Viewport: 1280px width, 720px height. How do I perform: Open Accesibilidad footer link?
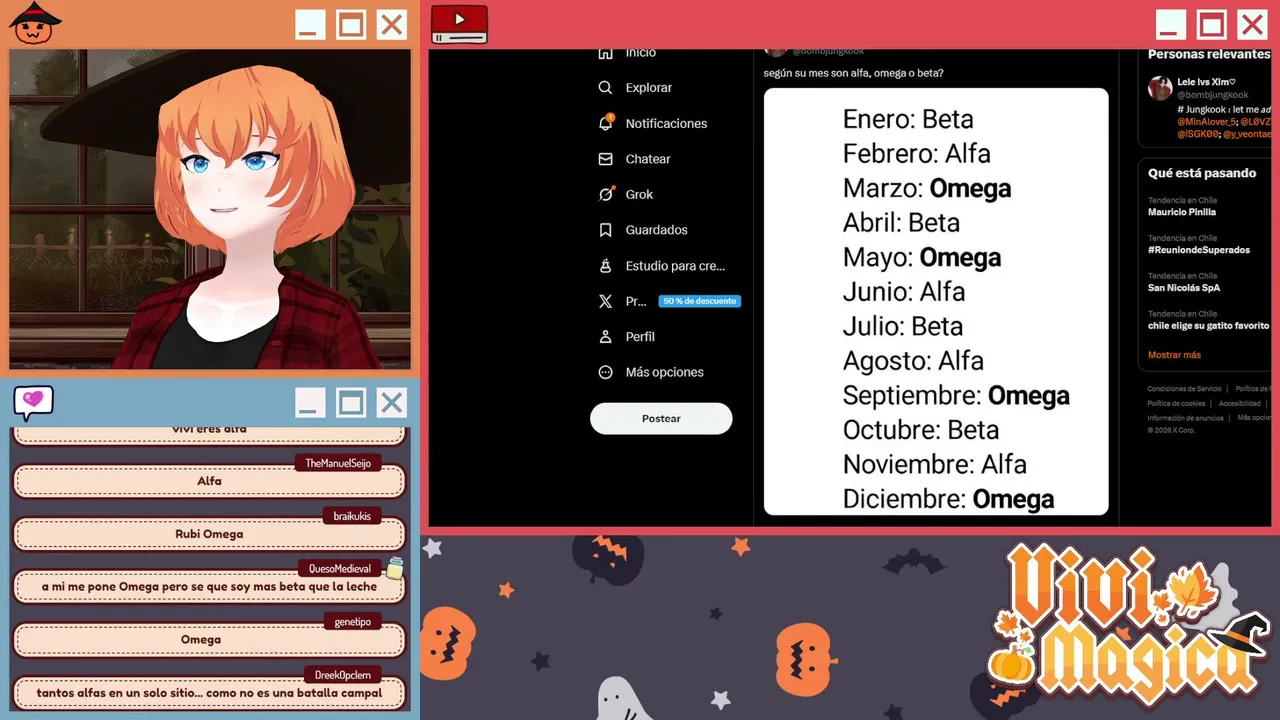(1239, 403)
